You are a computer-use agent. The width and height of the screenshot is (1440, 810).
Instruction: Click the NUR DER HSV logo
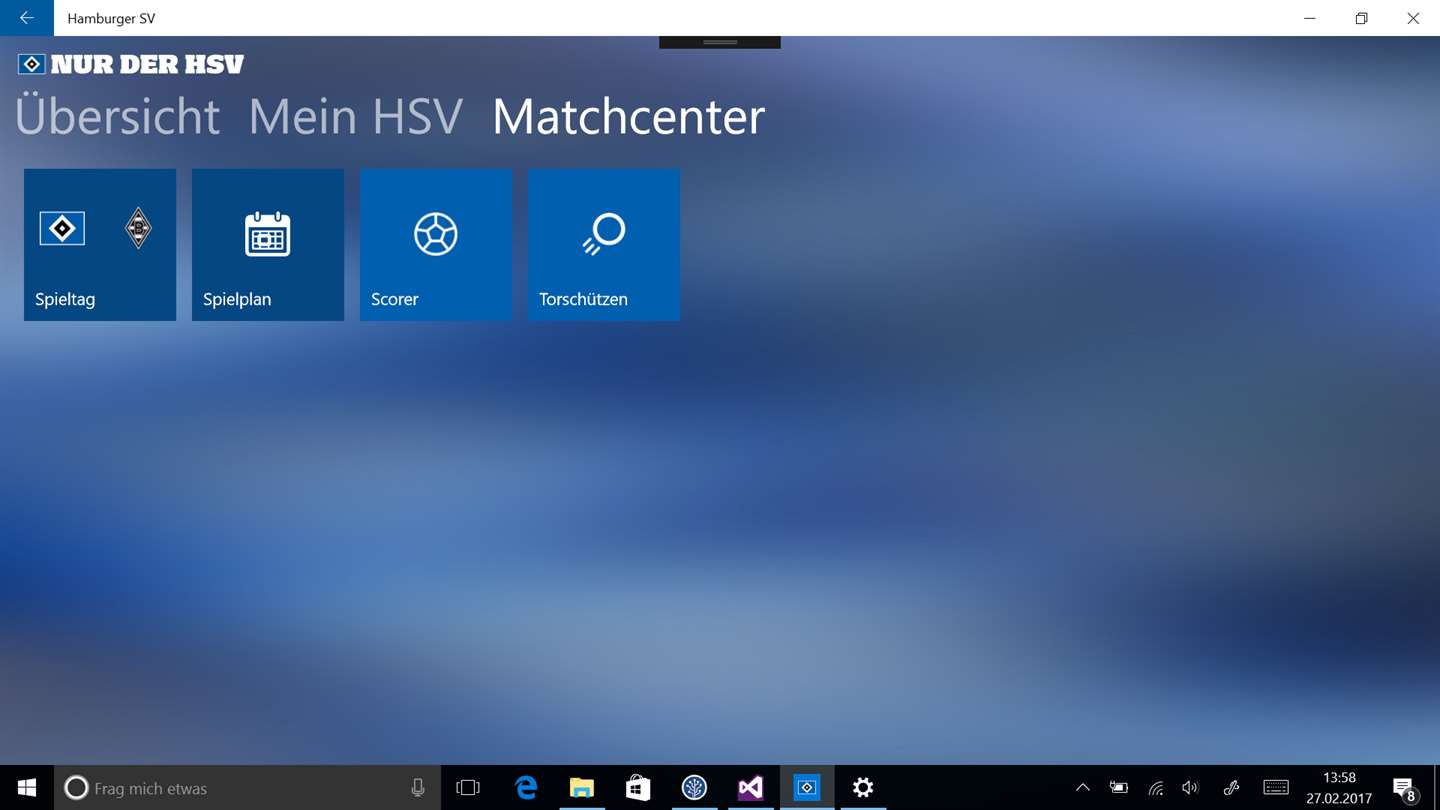click(131, 65)
